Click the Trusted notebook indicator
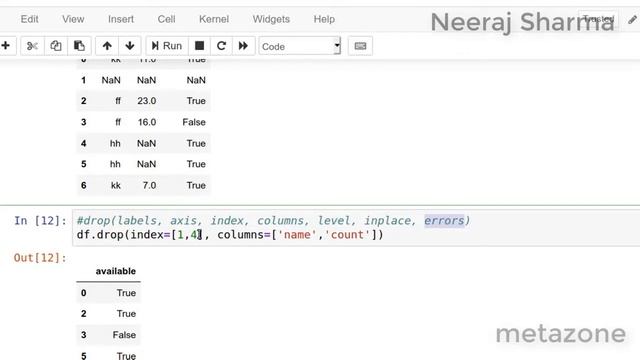This screenshot has height=360, width=640. pyautogui.click(x=598, y=19)
